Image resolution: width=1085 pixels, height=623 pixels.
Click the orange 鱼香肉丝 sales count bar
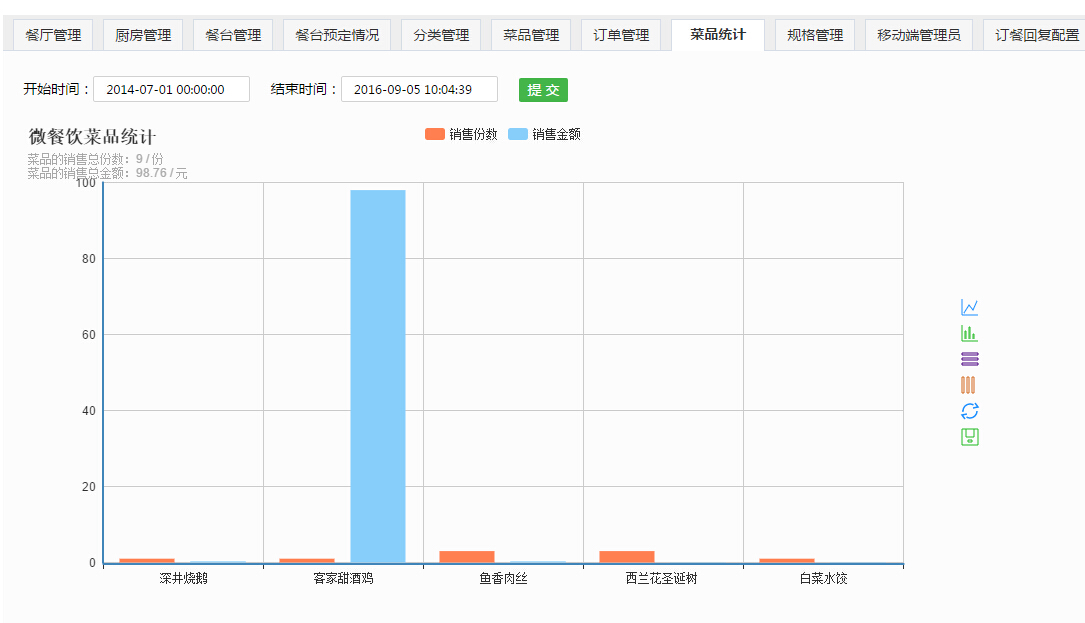coord(467,557)
